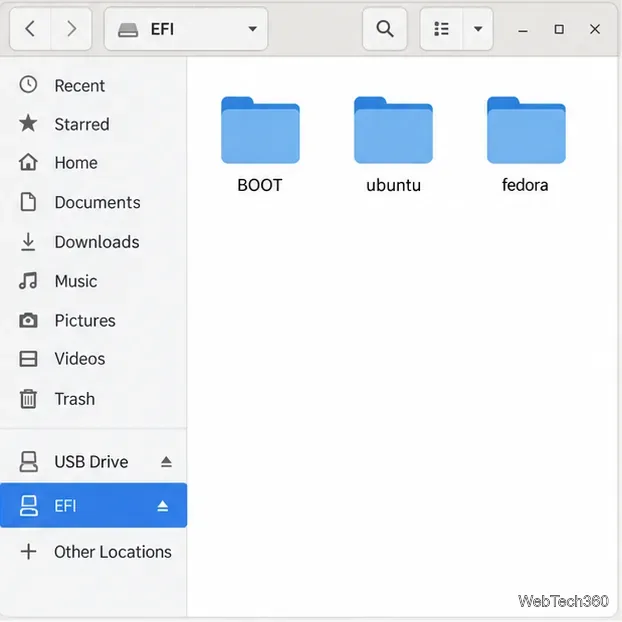The height and width of the screenshot is (622, 622).
Task: Click the Trash bin icon
Action: [28, 399]
